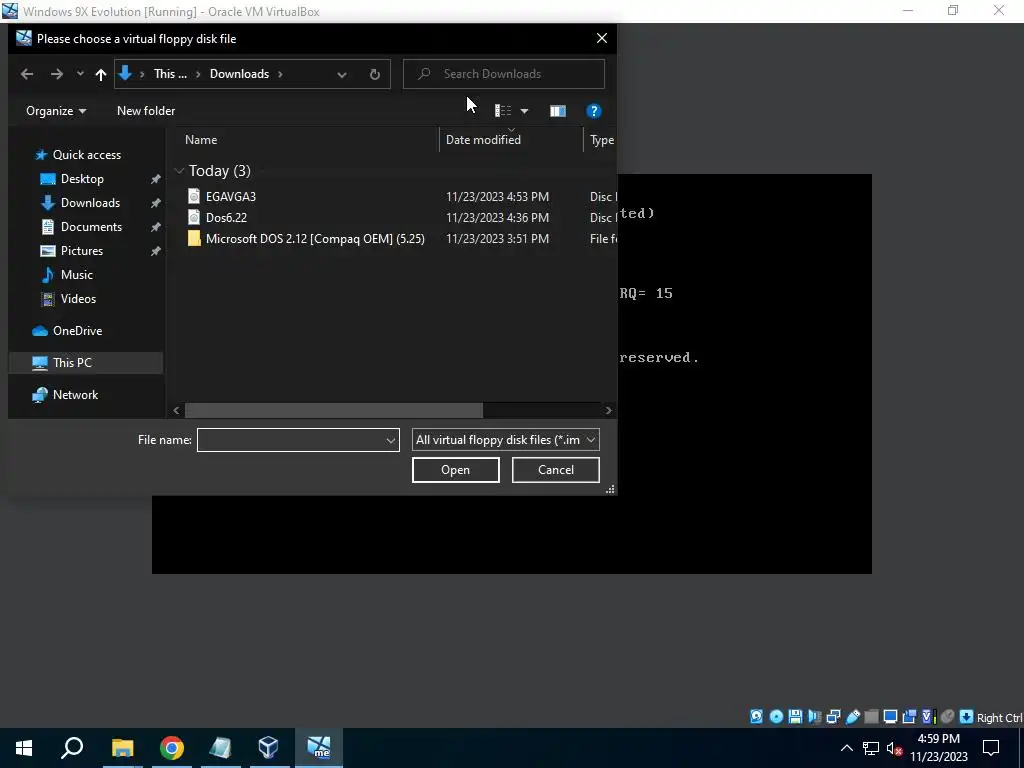
Task: Open Videos in the navigation pane
Action: click(x=78, y=298)
